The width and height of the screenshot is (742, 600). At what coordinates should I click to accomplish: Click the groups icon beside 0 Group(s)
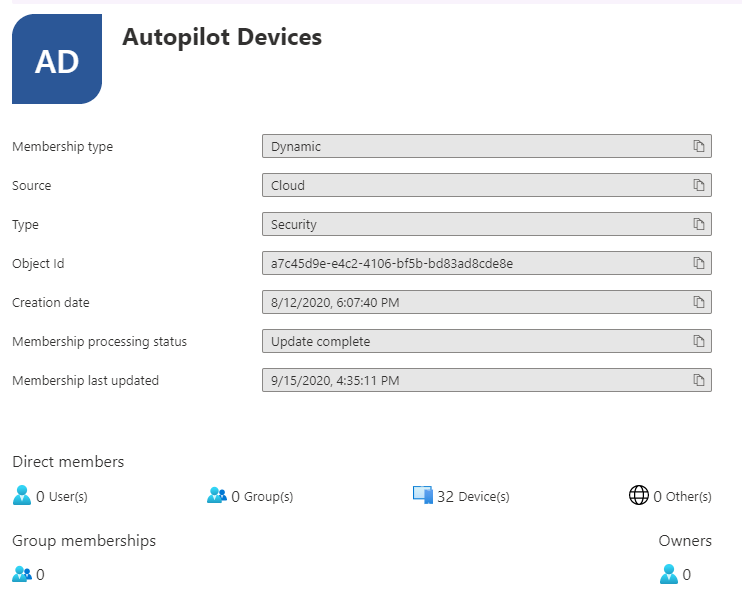coord(217,495)
